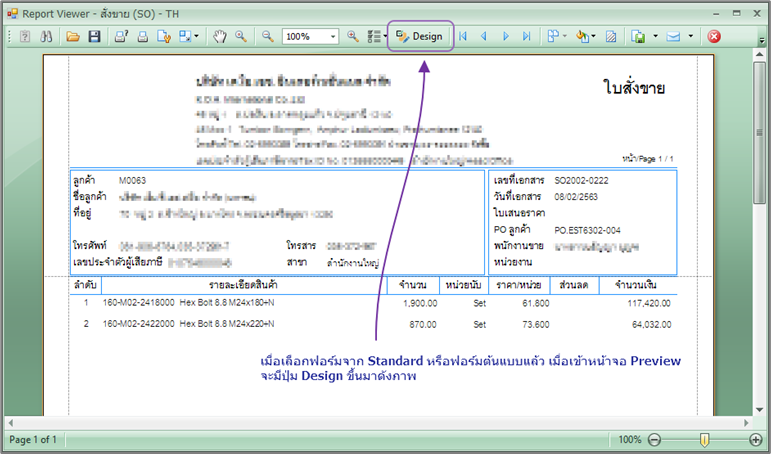Image resolution: width=771 pixels, height=454 pixels.
Task: Click the red Close Preview button
Action: click(x=715, y=37)
